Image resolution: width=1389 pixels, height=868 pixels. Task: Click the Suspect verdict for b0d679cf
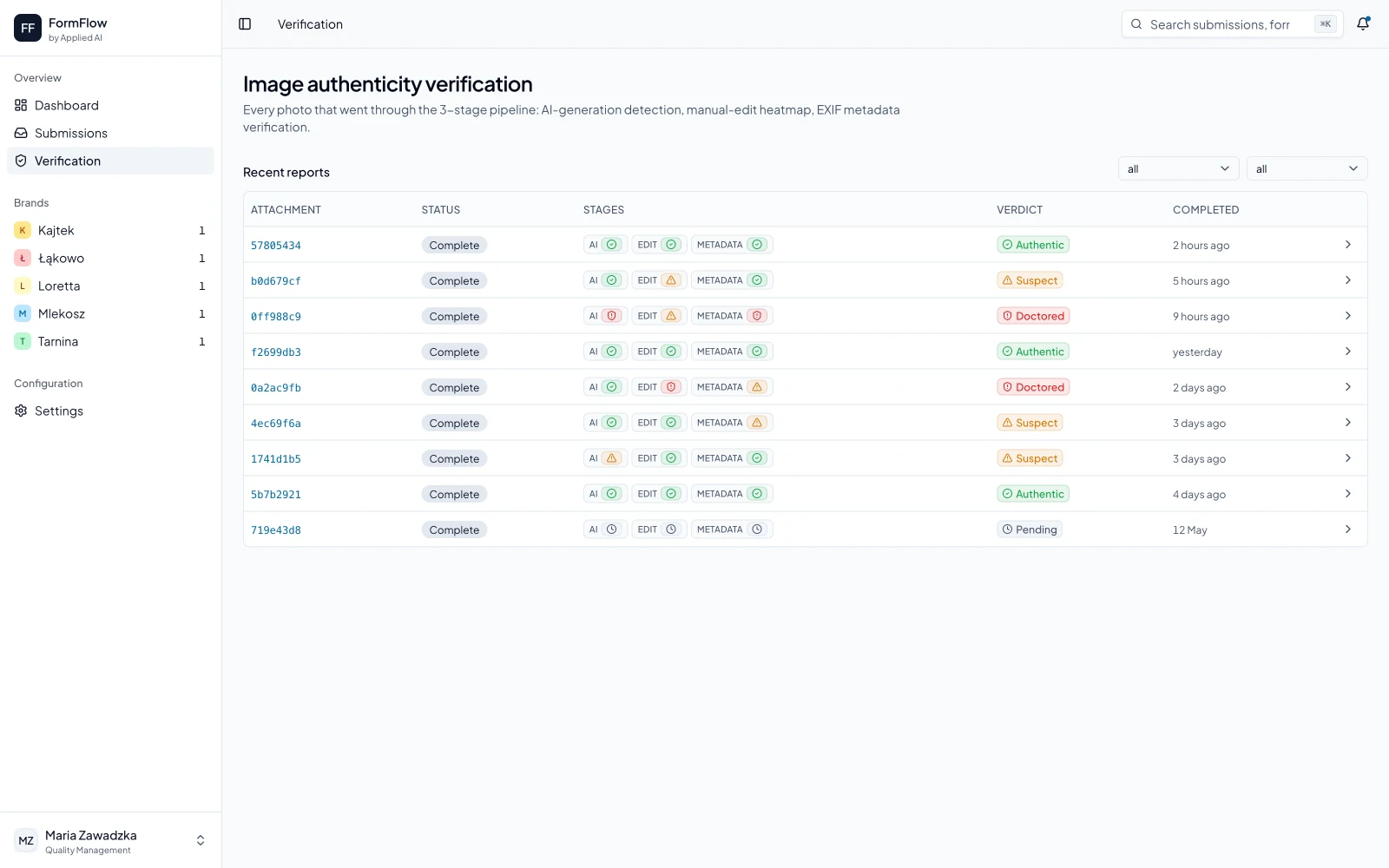[x=1030, y=280]
